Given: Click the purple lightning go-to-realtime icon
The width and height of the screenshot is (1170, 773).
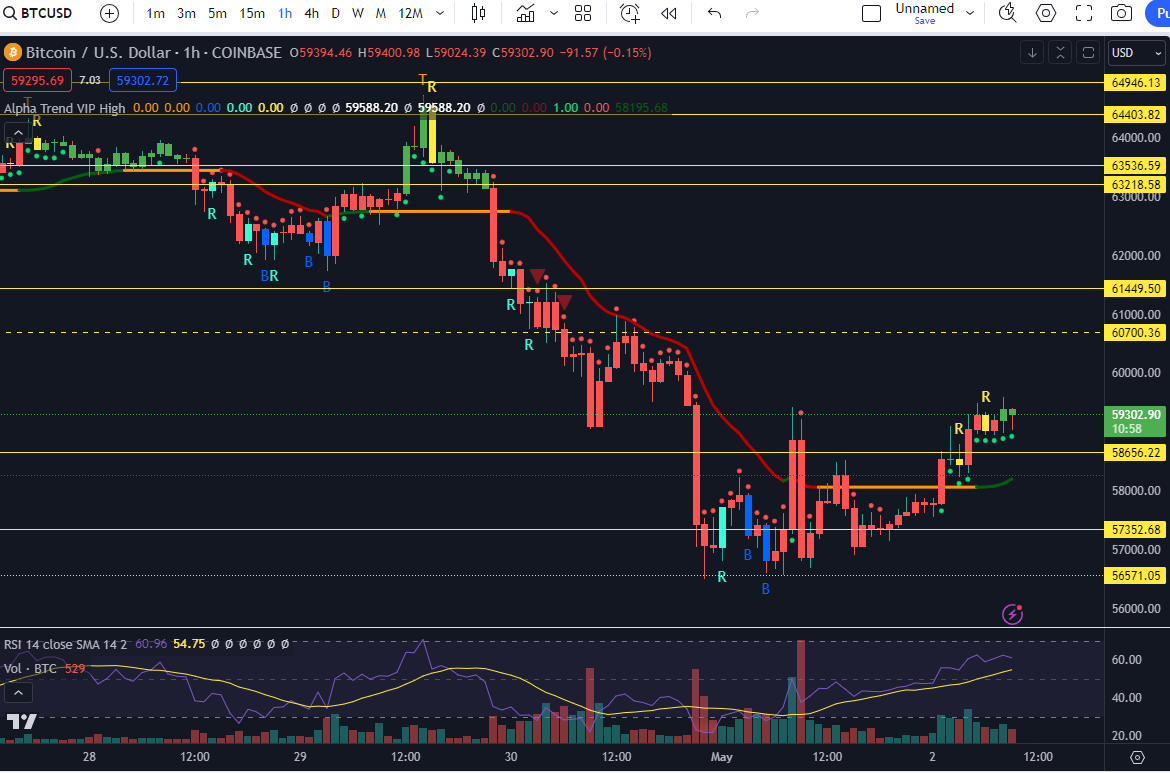Looking at the screenshot, I should (1013, 614).
